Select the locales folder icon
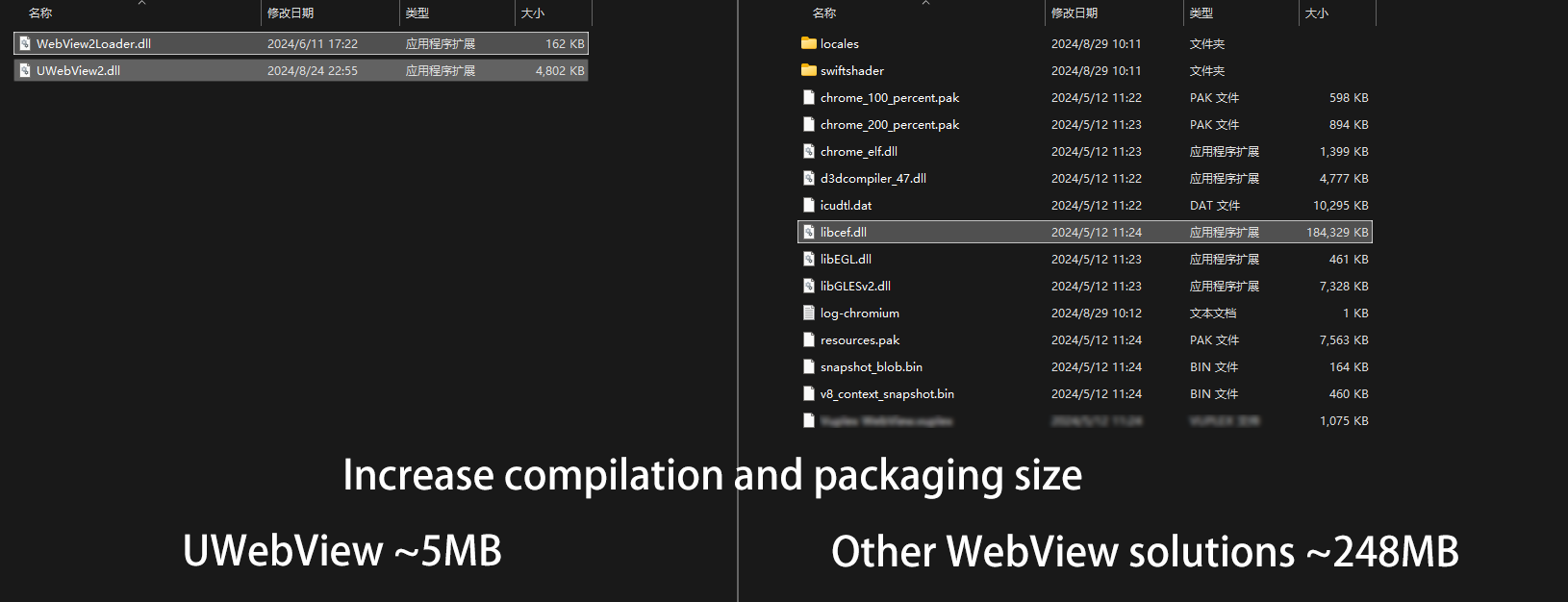This screenshot has height=602, width=1568. 808,43
